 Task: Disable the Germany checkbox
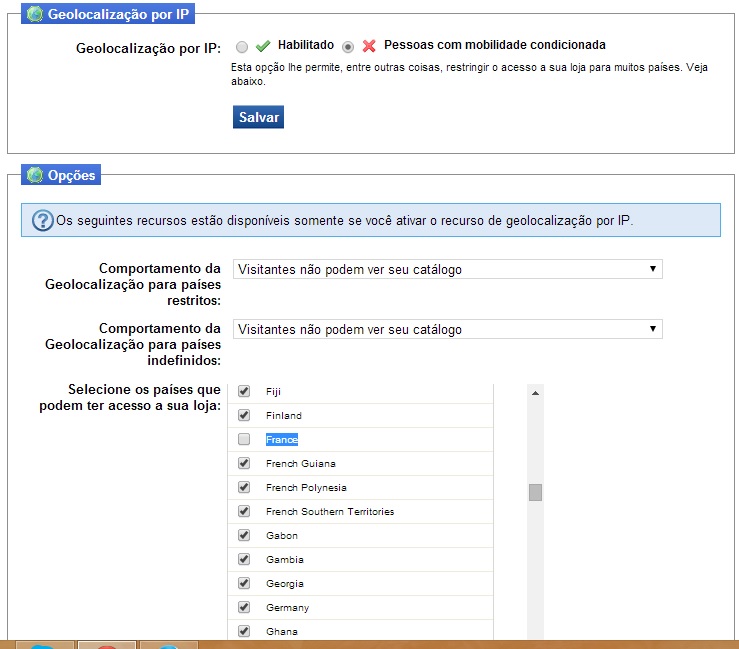244,608
